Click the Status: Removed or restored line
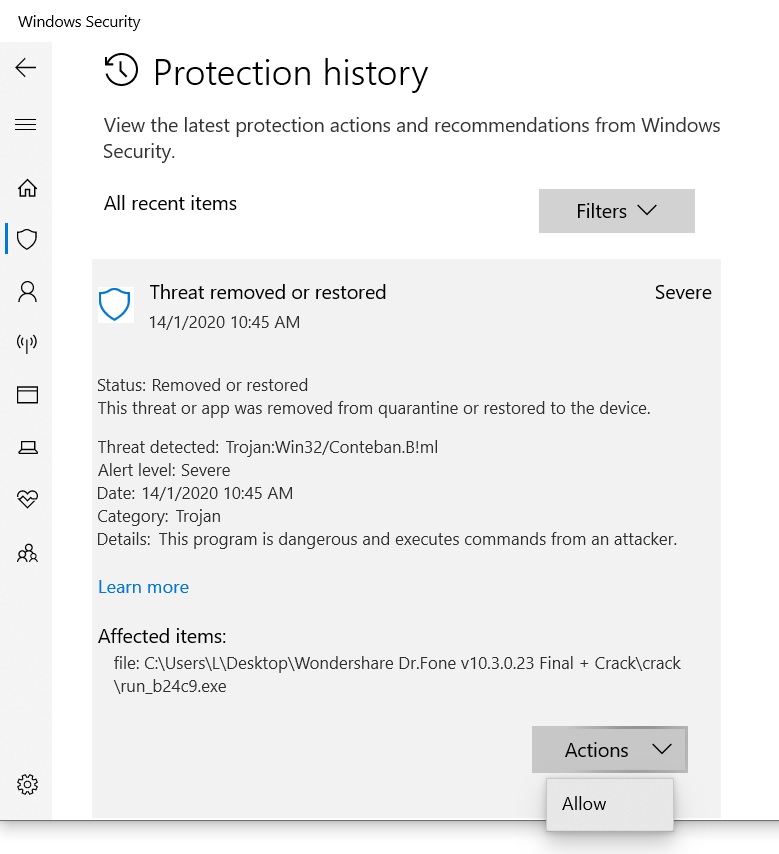This screenshot has width=779, height=854. (x=203, y=385)
